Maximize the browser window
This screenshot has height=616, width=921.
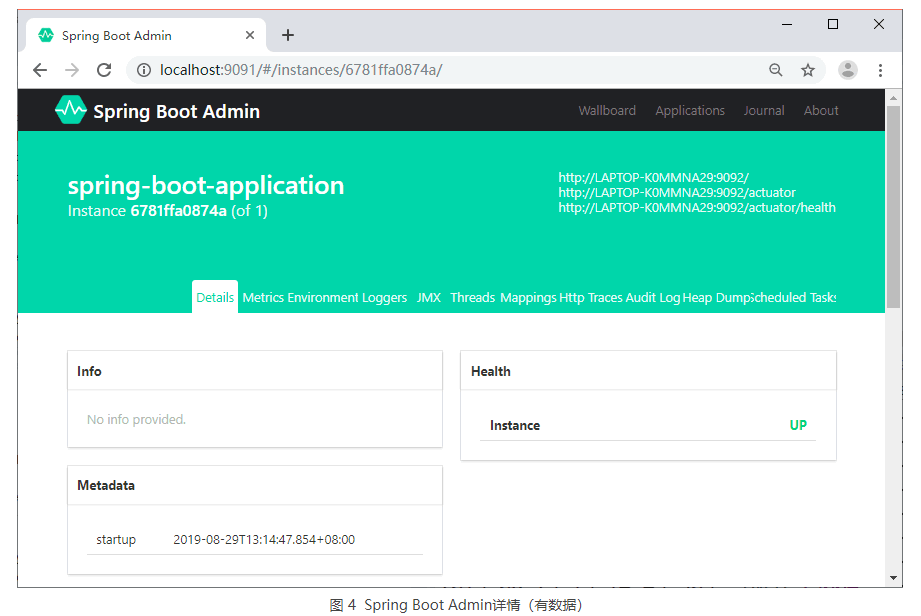[x=833, y=24]
